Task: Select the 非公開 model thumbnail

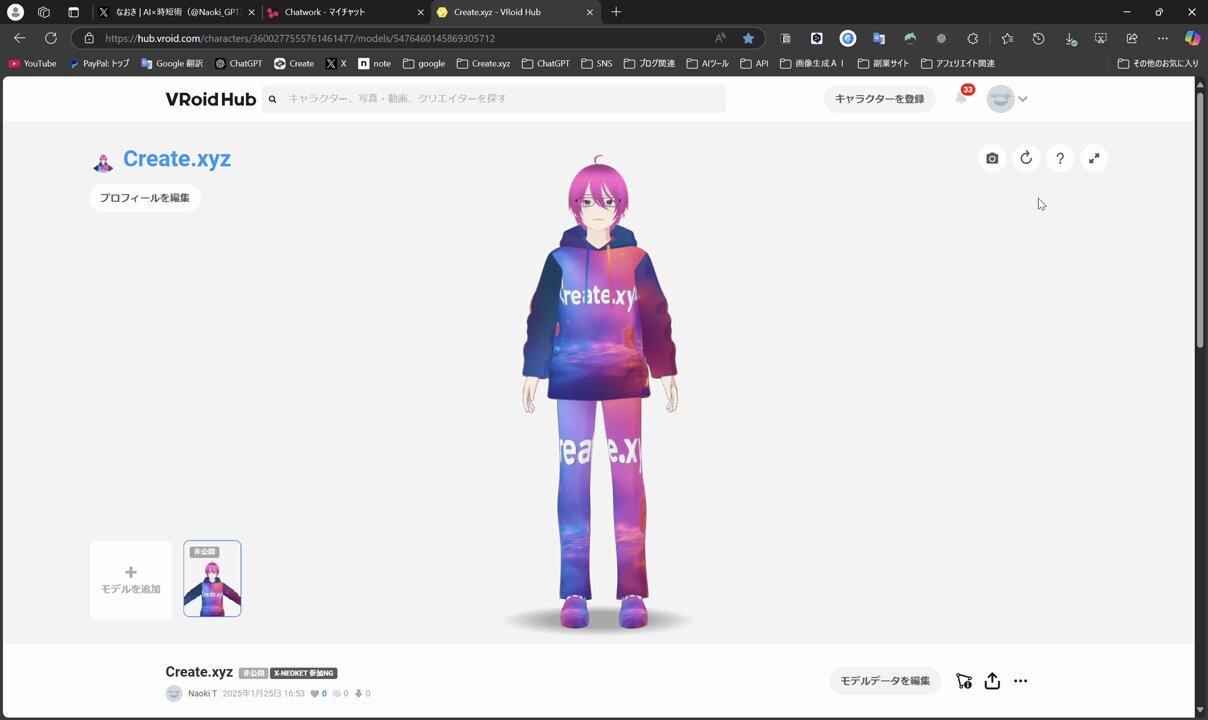Action: pyautogui.click(x=212, y=579)
